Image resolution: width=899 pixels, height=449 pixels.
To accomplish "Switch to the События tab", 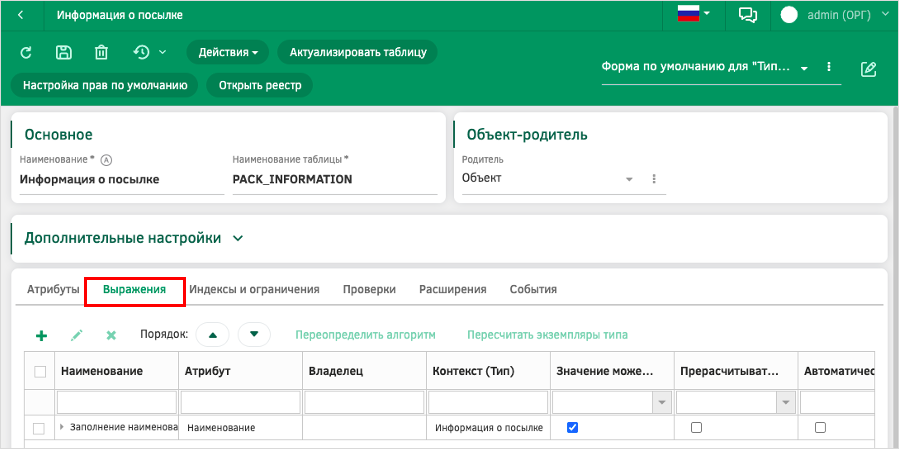I will (533, 290).
